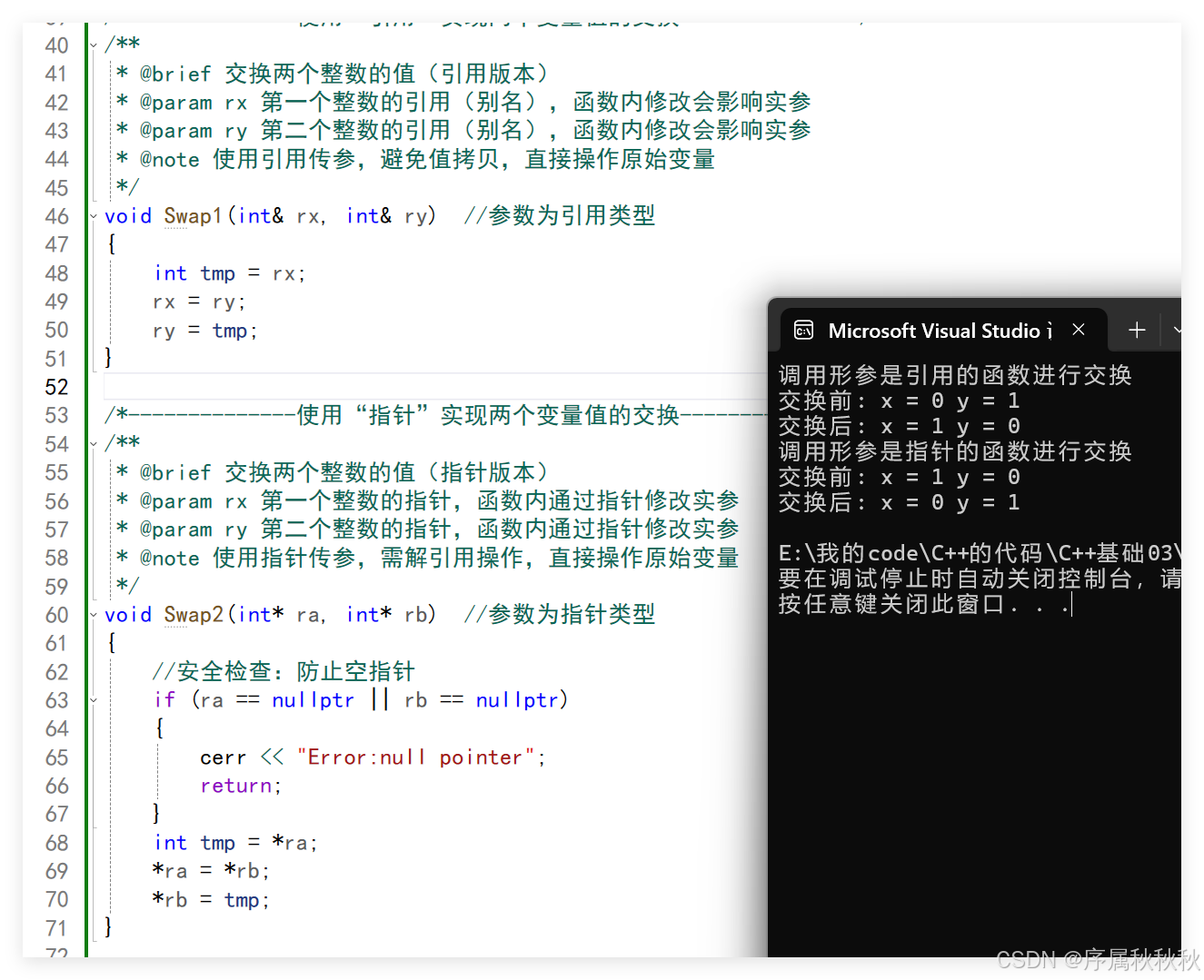Click console line "调用形参是指针的函数进行交换"
Image resolution: width=1204 pixels, height=980 pixels.
point(955,451)
